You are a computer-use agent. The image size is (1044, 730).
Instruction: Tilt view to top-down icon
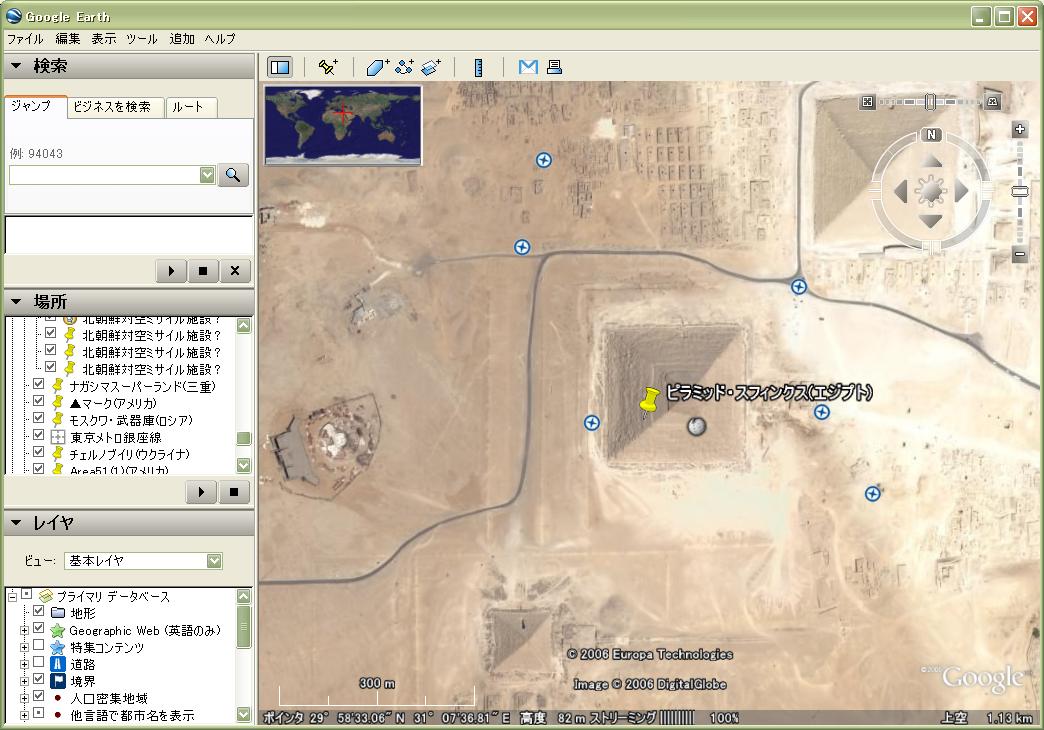(x=867, y=102)
